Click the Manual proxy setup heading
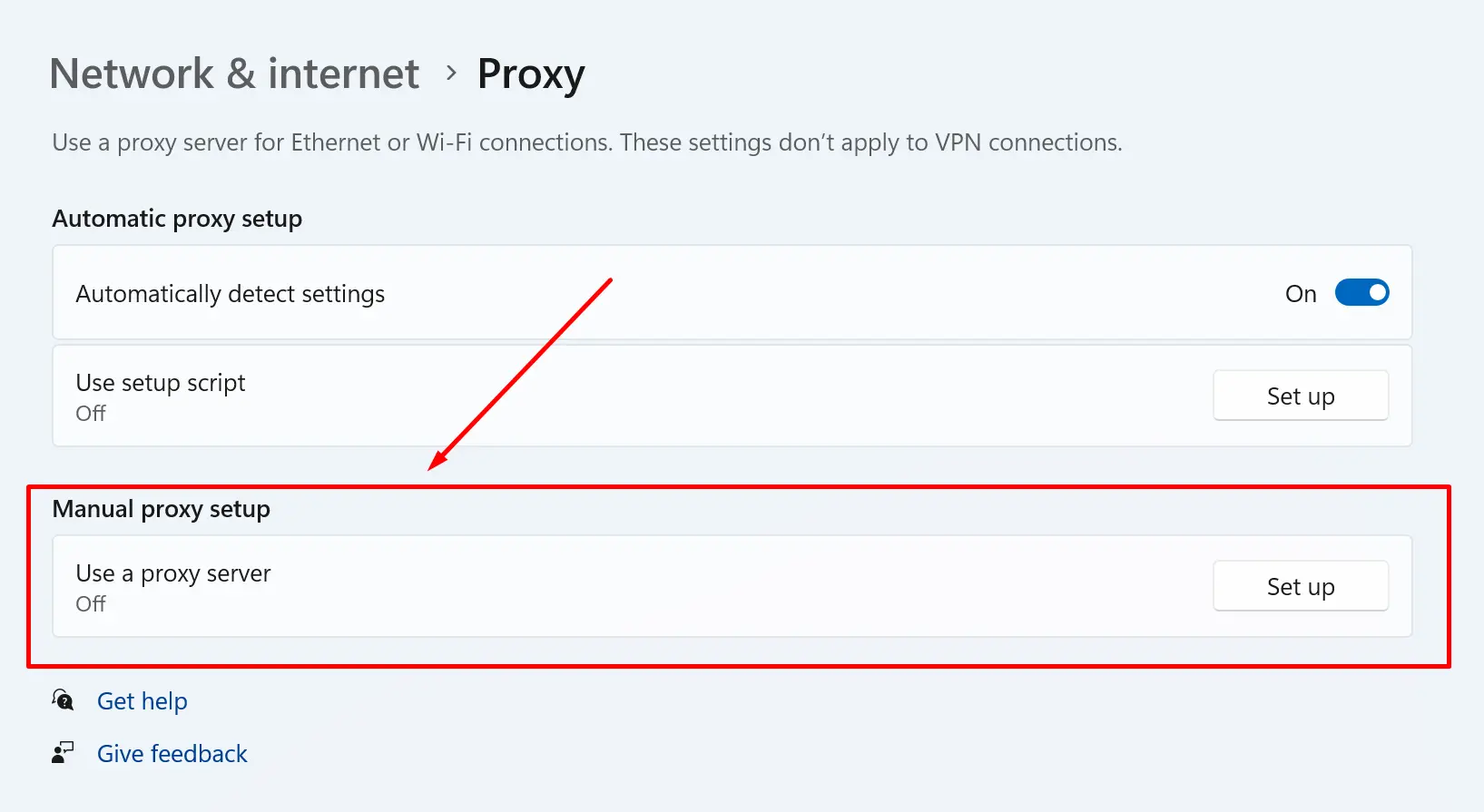This screenshot has height=812, width=1484. tap(162, 509)
